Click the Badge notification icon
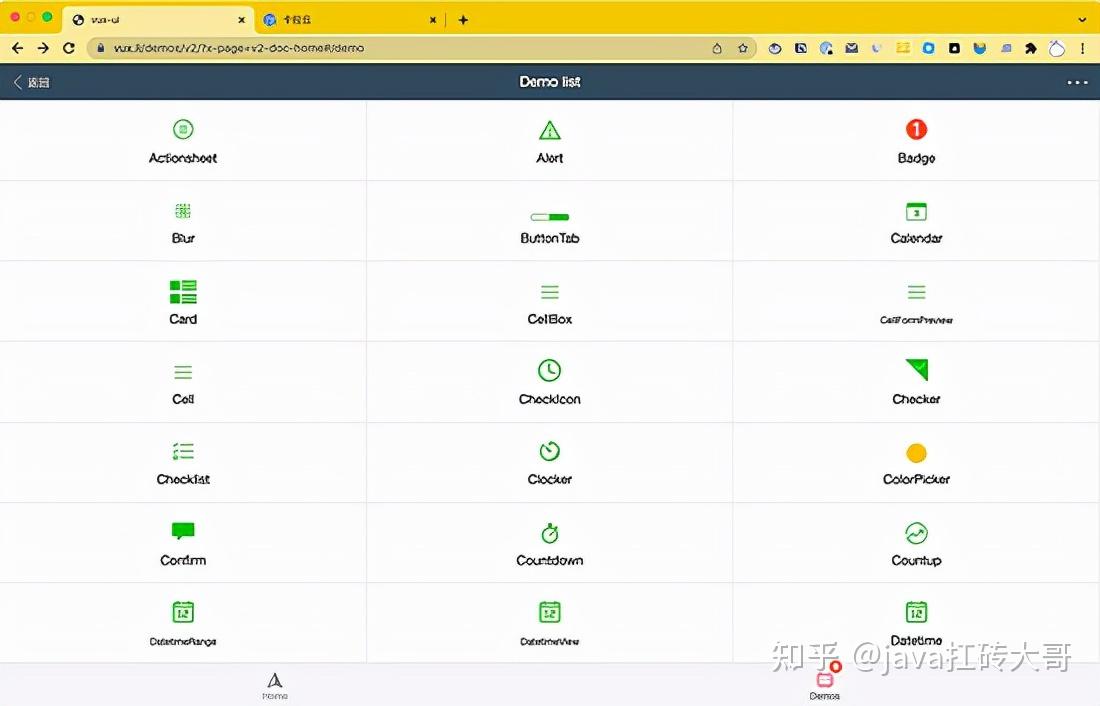Viewport: 1100px width, 706px height. click(x=916, y=129)
